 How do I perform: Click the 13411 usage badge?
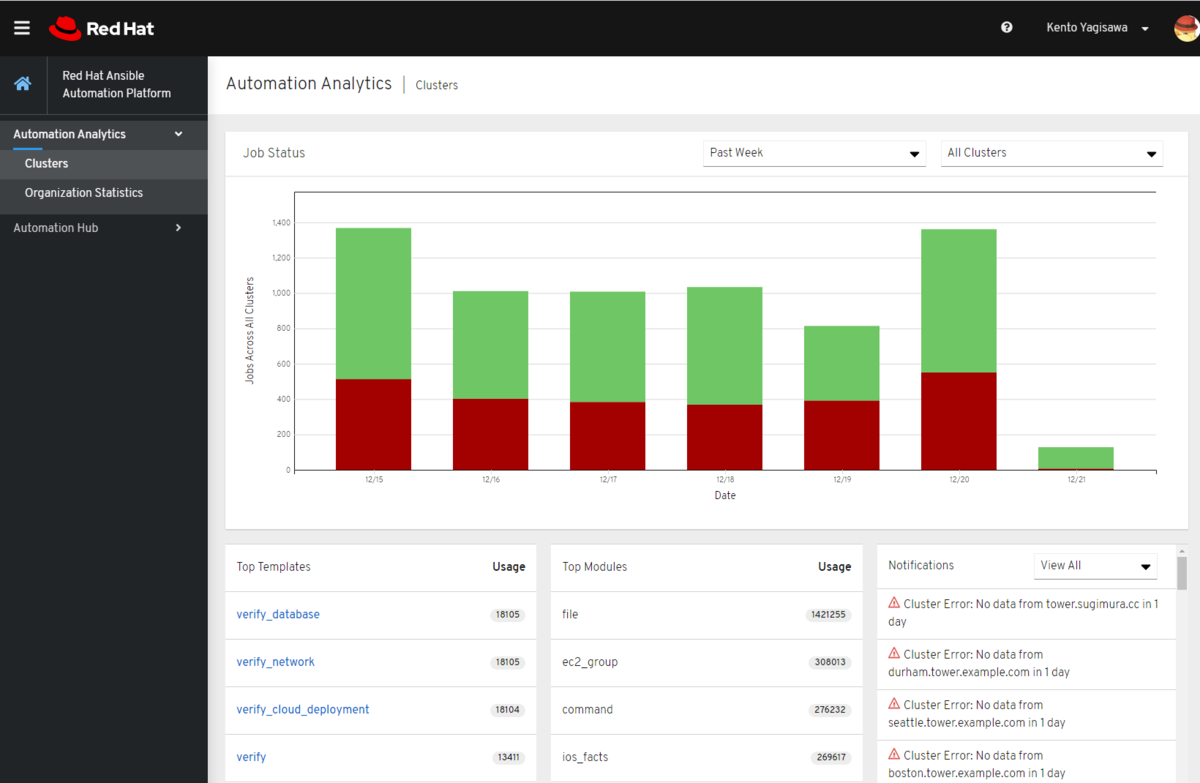pyautogui.click(x=508, y=757)
